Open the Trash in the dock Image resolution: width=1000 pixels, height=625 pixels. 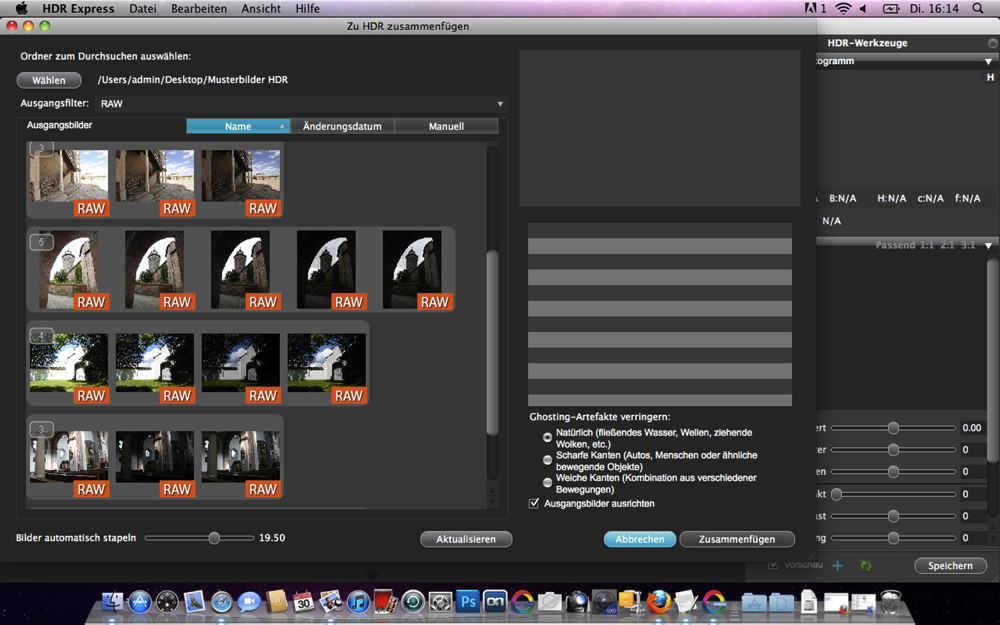[890, 601]
